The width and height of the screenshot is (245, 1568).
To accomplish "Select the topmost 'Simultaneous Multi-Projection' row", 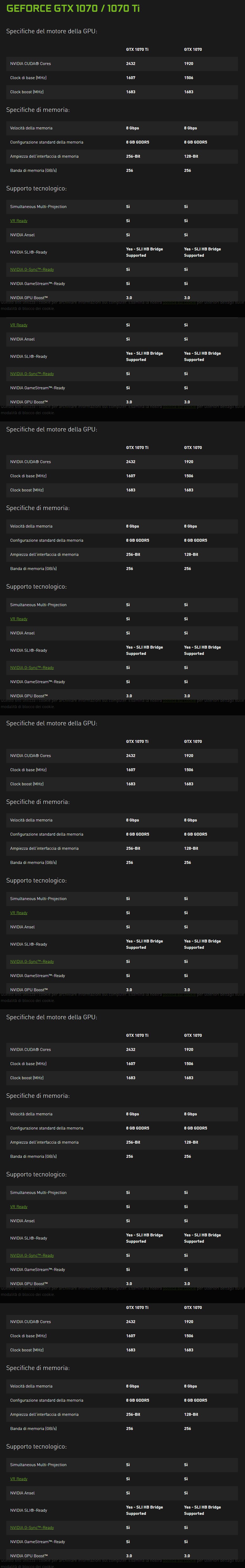I will pyautogui.click(x=122, y=207).
